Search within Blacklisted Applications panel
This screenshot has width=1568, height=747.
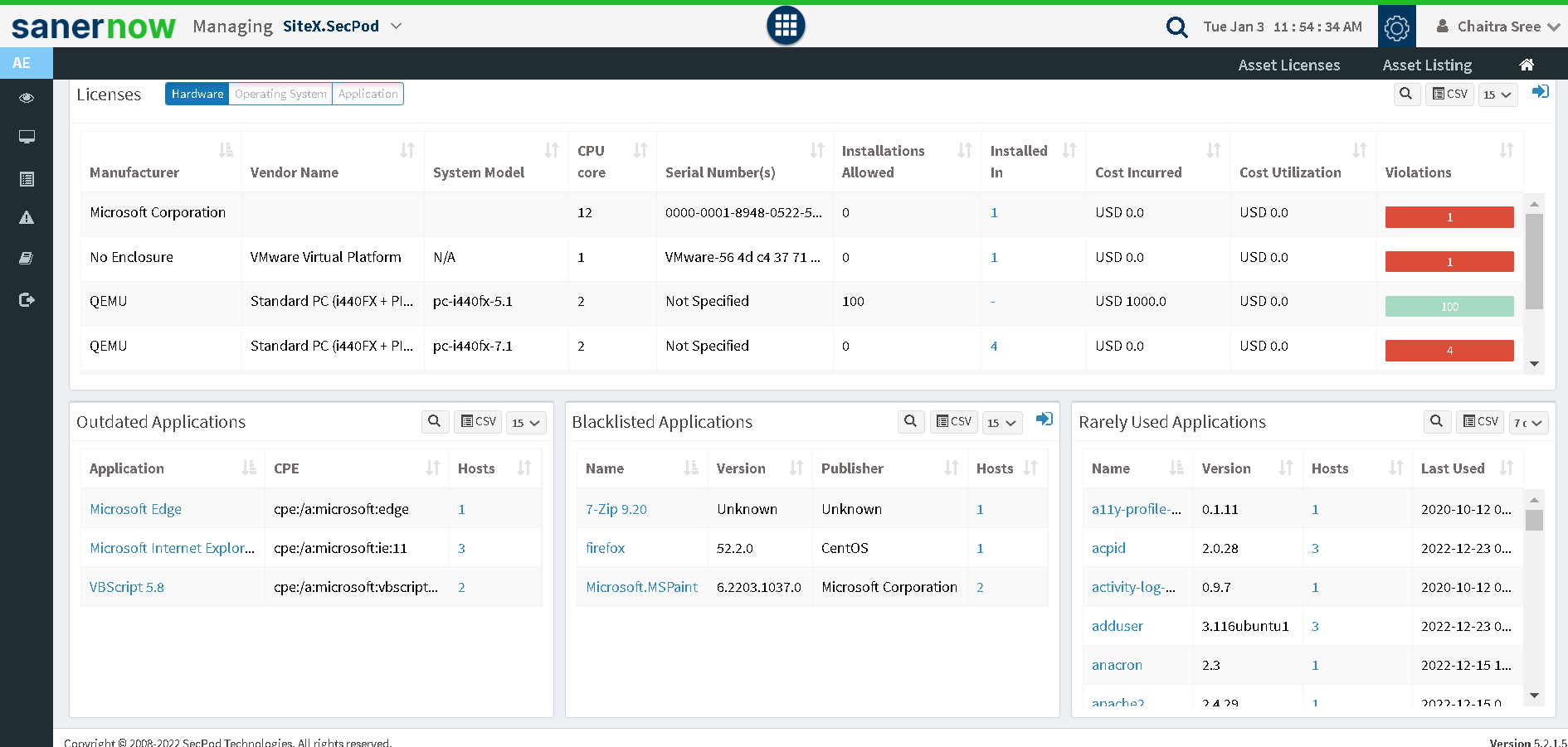click(910, 421)
